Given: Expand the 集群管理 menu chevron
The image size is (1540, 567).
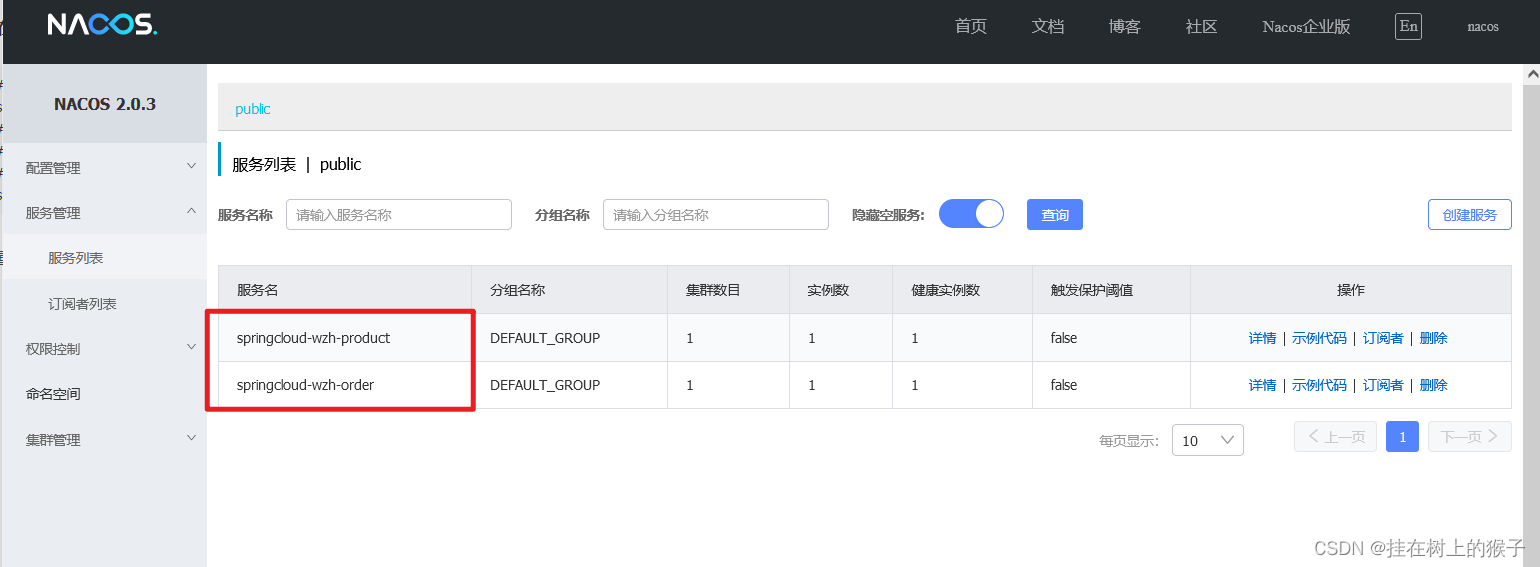Looking at the screenshot, I should [x=192, y=438].
